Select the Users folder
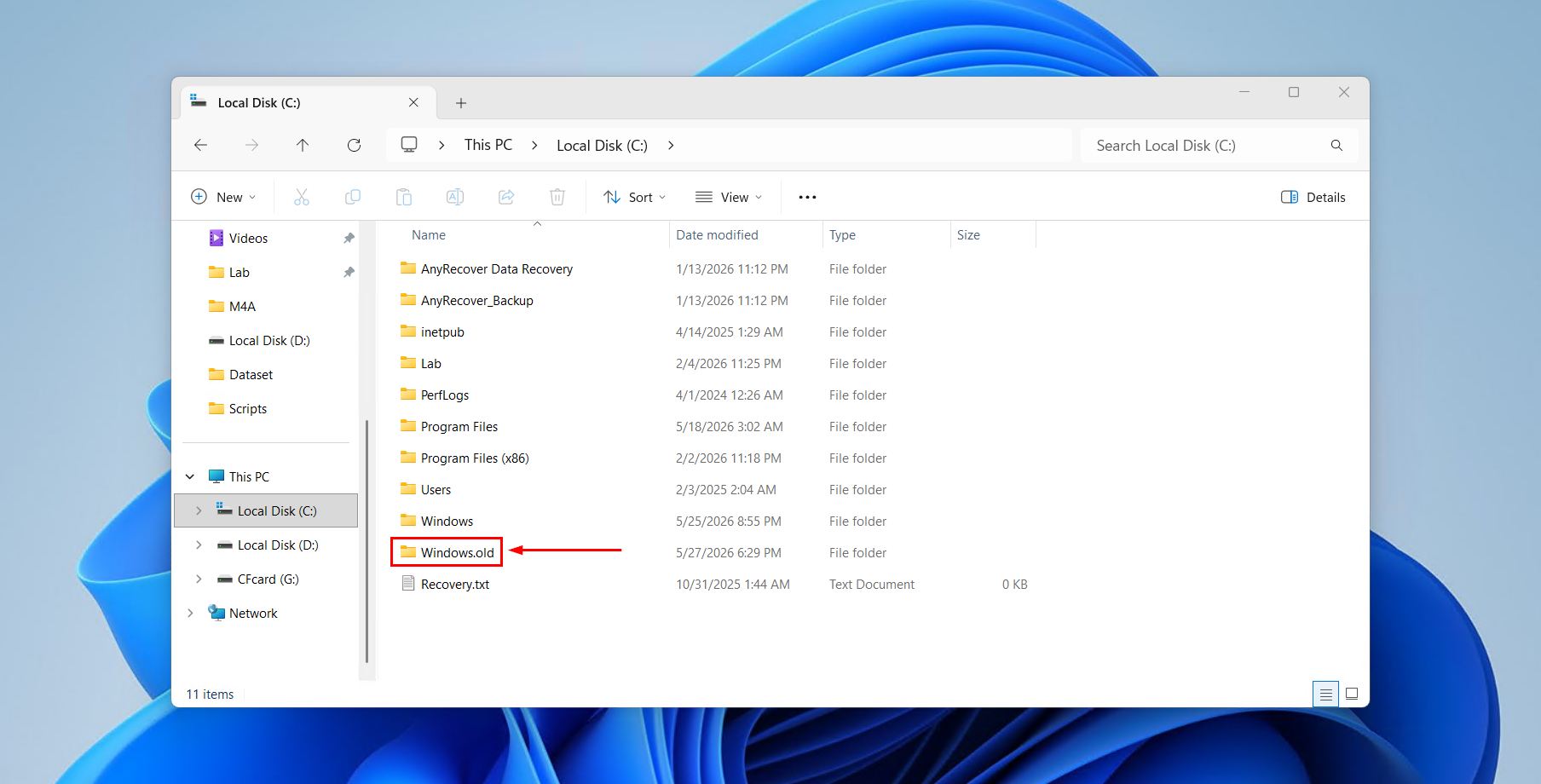The image size is (1541, 784). click(x=436, y=490)
